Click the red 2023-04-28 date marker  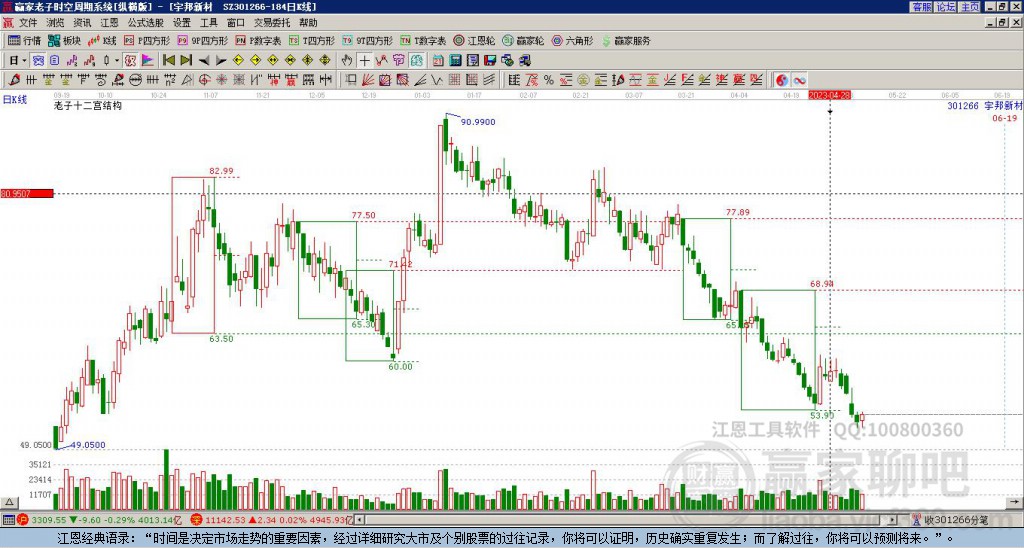pyautogui.click(x=829, y=95)
